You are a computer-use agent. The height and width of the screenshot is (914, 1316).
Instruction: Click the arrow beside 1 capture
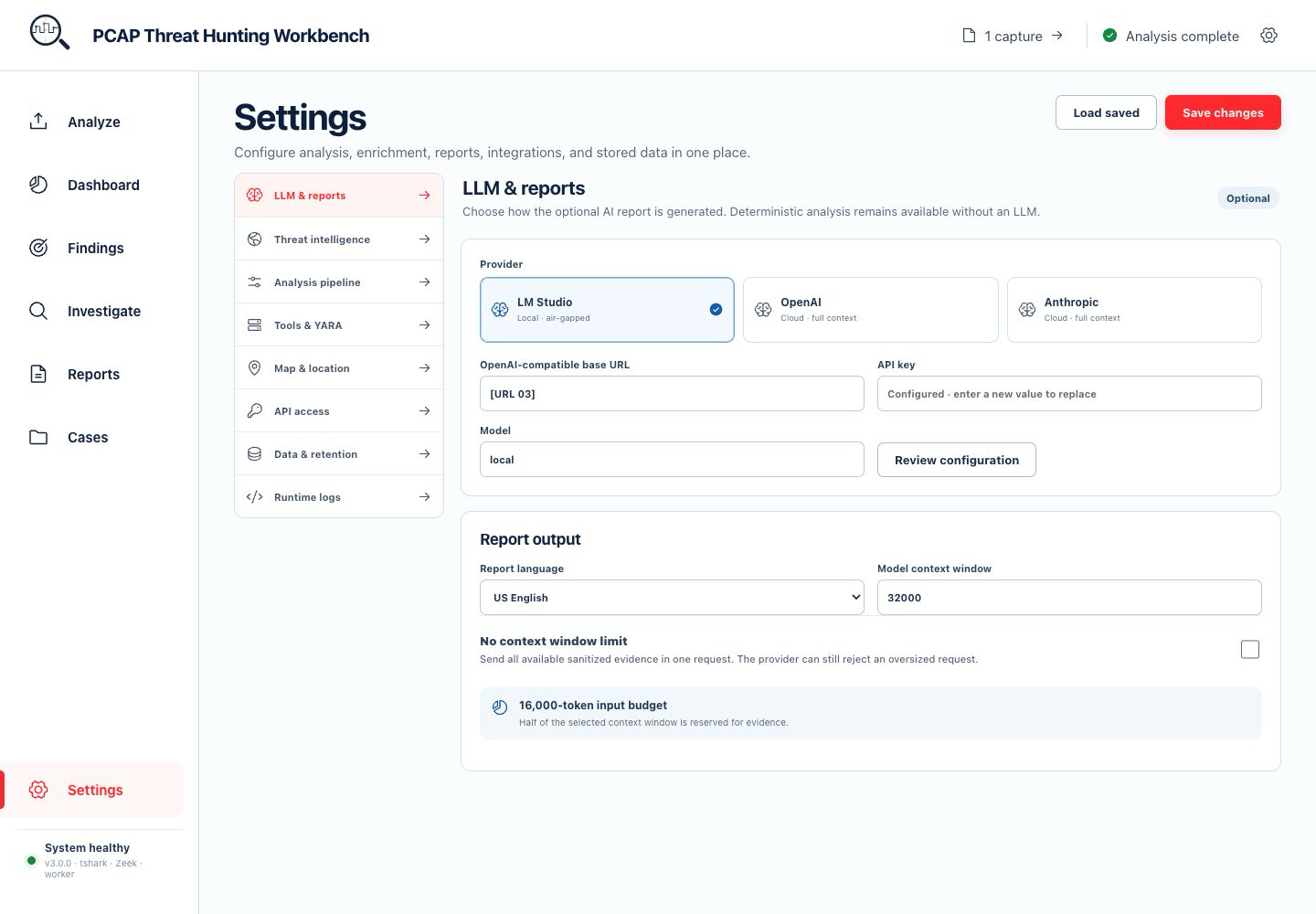click(1057, 36)
